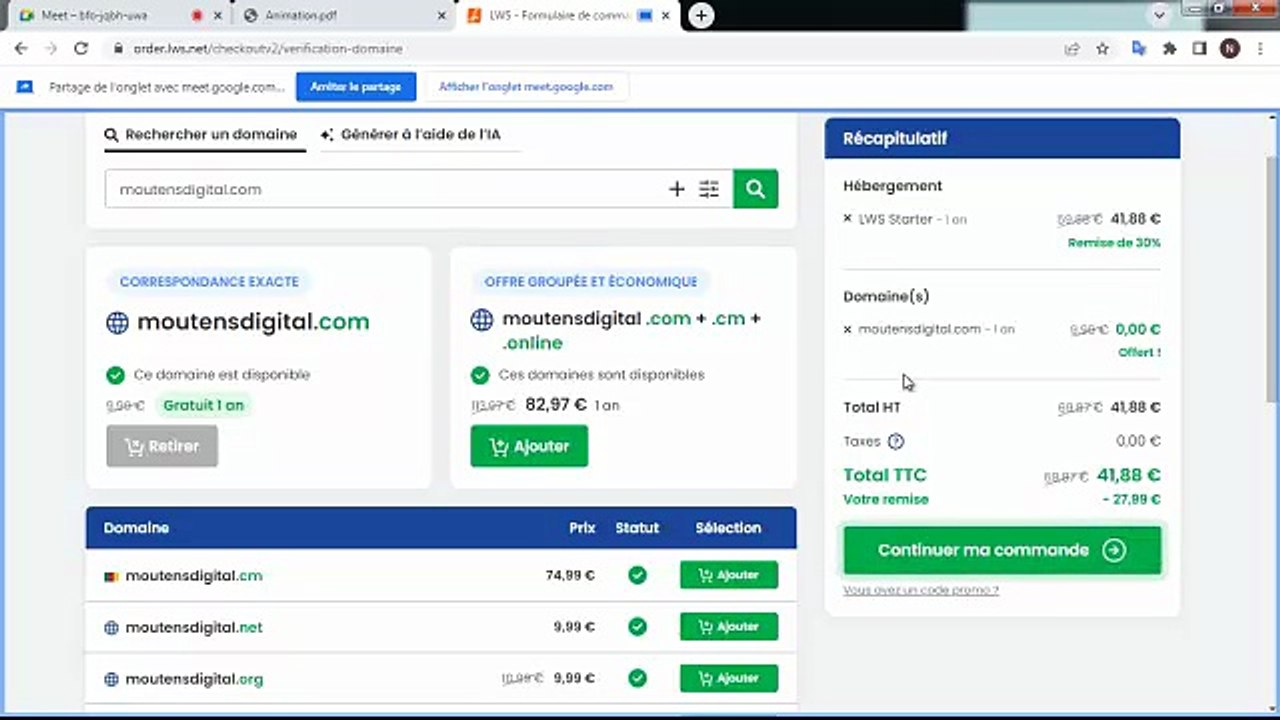
Task: Click the 74,99 € price cell
Action: pyautogui.click(x=570, y=576)
